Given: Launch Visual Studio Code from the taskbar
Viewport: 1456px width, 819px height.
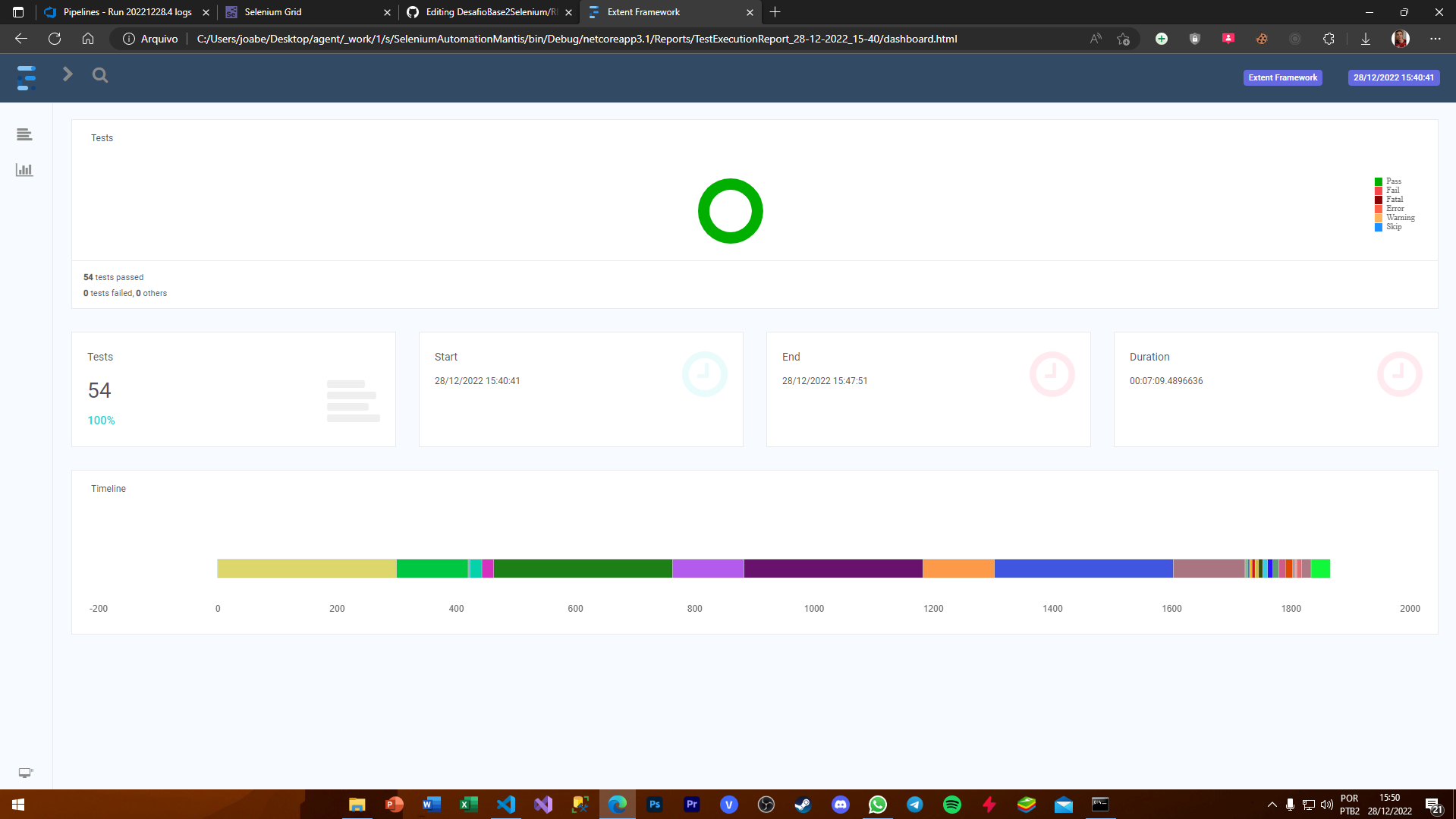Looking at the screenshot, I should pos(505,804).
